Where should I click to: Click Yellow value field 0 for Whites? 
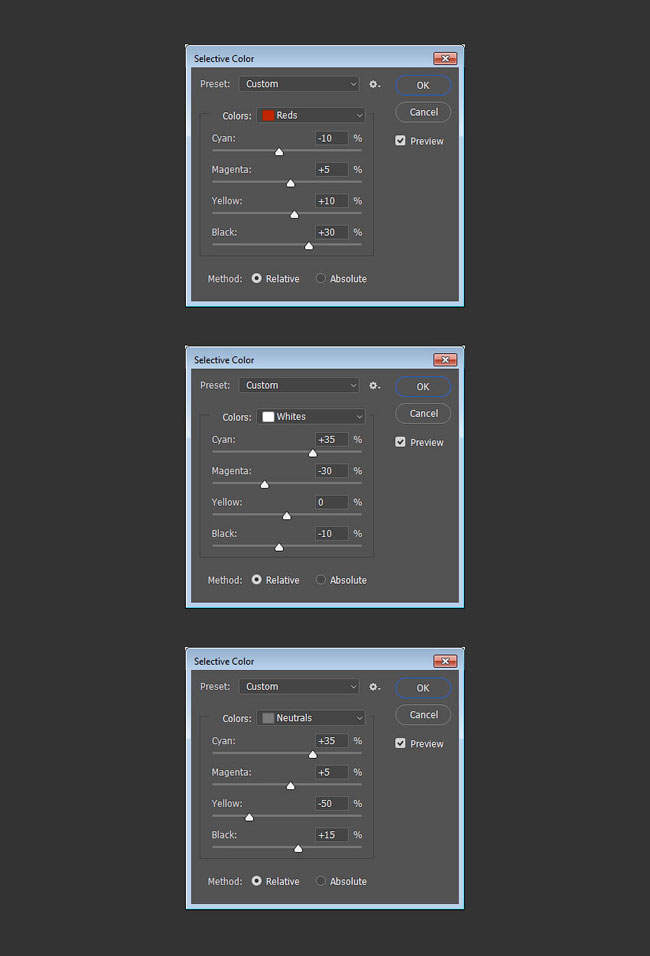[332, 502]
